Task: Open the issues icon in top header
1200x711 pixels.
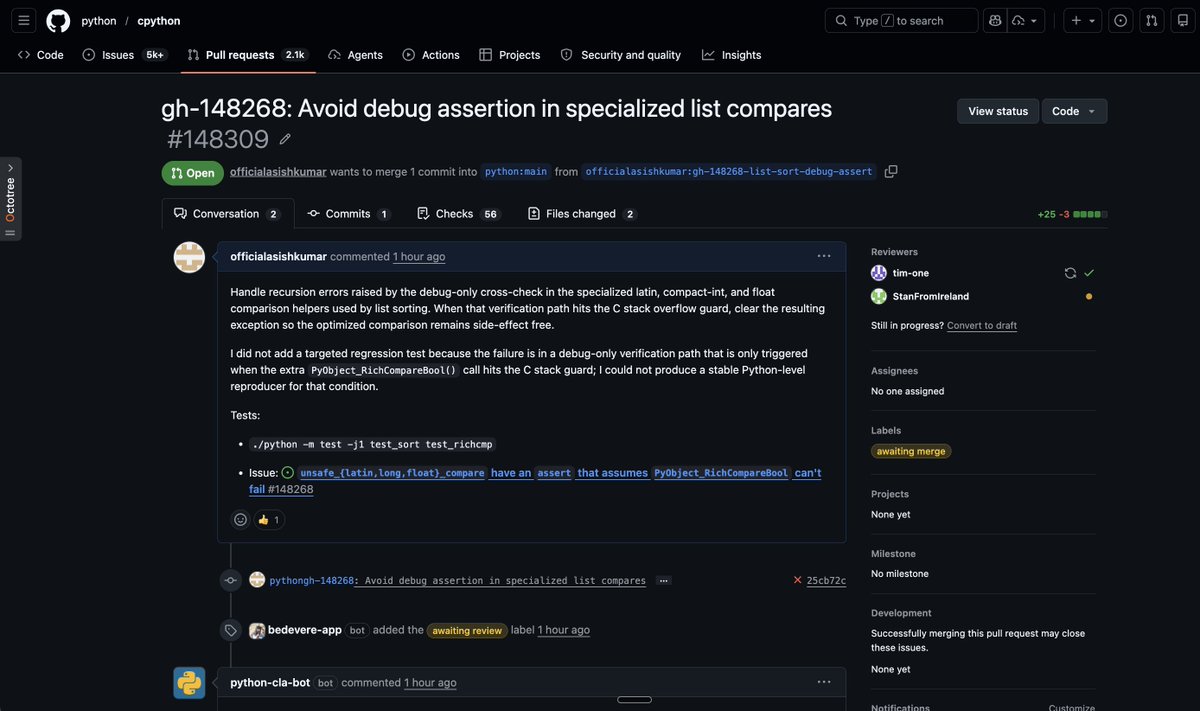Action: click(x=1121, y=20)
